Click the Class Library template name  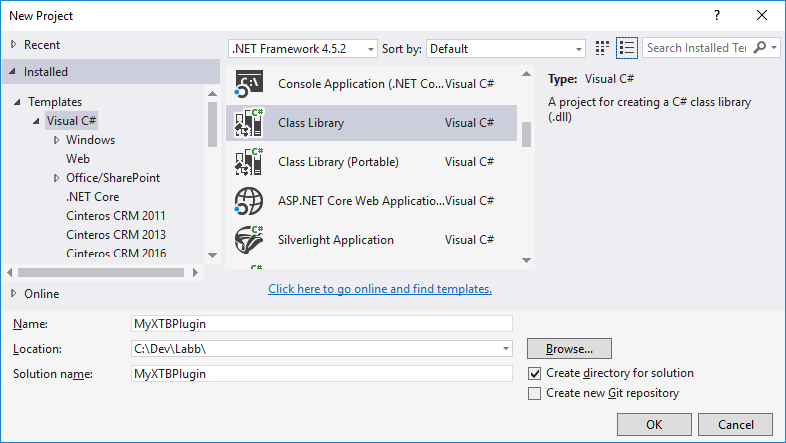311,123
